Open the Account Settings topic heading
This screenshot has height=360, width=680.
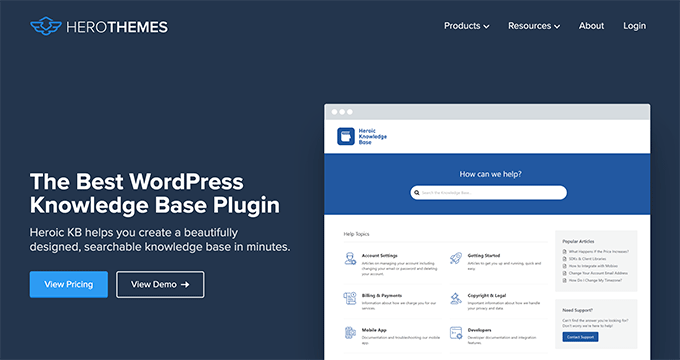tap(379, 256)
